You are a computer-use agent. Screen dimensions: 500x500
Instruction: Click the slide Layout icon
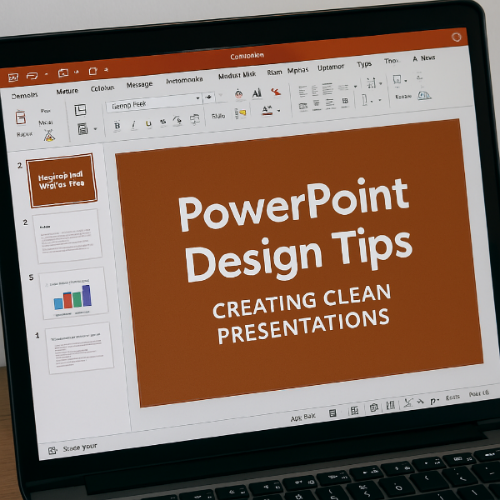[x=80, y=110]
